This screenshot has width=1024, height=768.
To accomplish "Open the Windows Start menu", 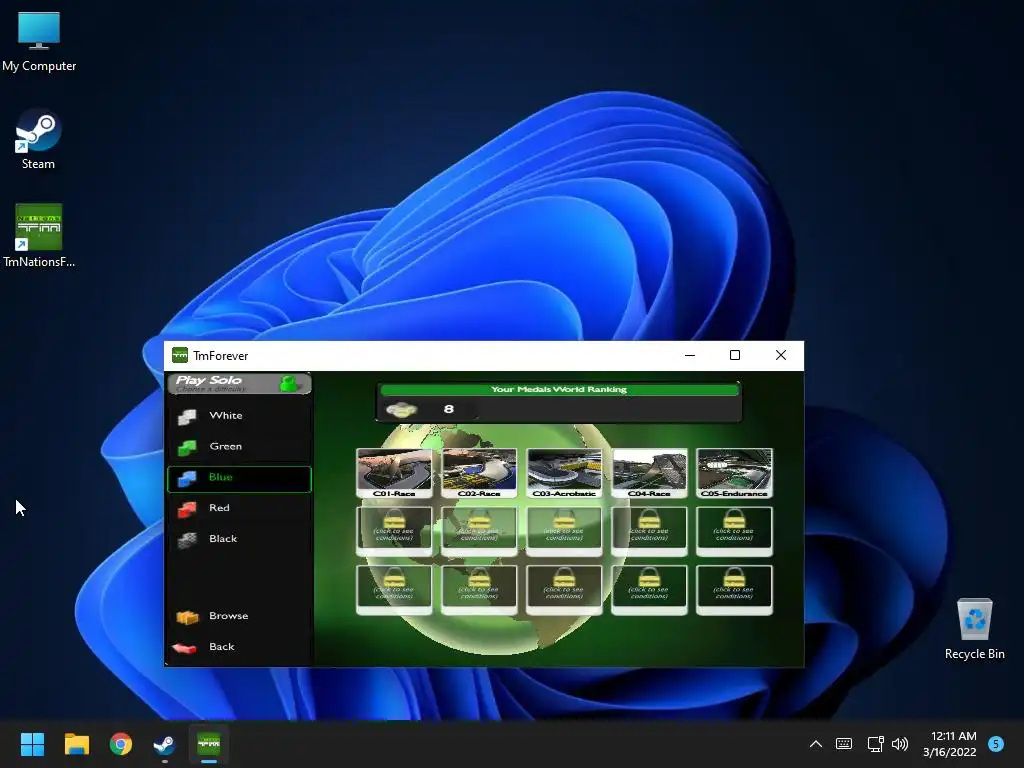I will pos(32,744).
